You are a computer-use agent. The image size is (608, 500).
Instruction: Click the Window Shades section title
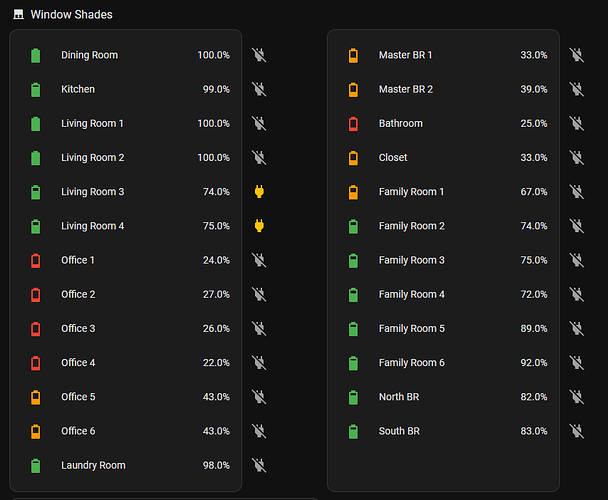(x=71, y=15)
